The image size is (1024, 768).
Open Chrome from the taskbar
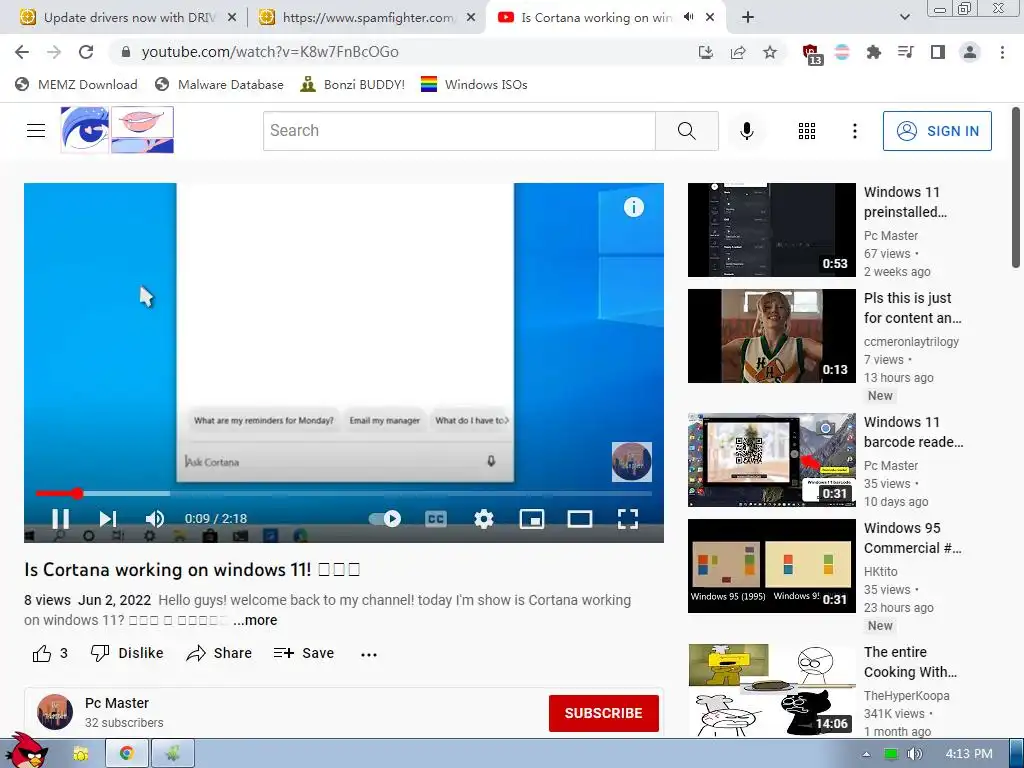pyautogui.click(x=127, y=754)
